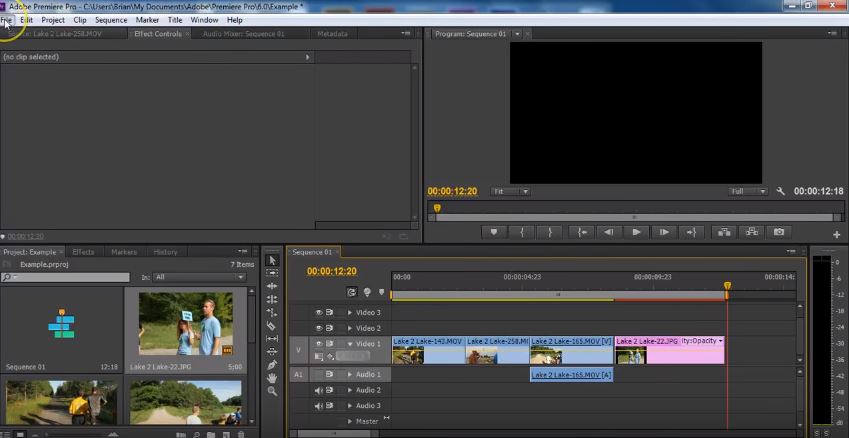The image size is (849, 438).
Task: Toggle Video 2 track visibility eye
Action: [319, 328]
